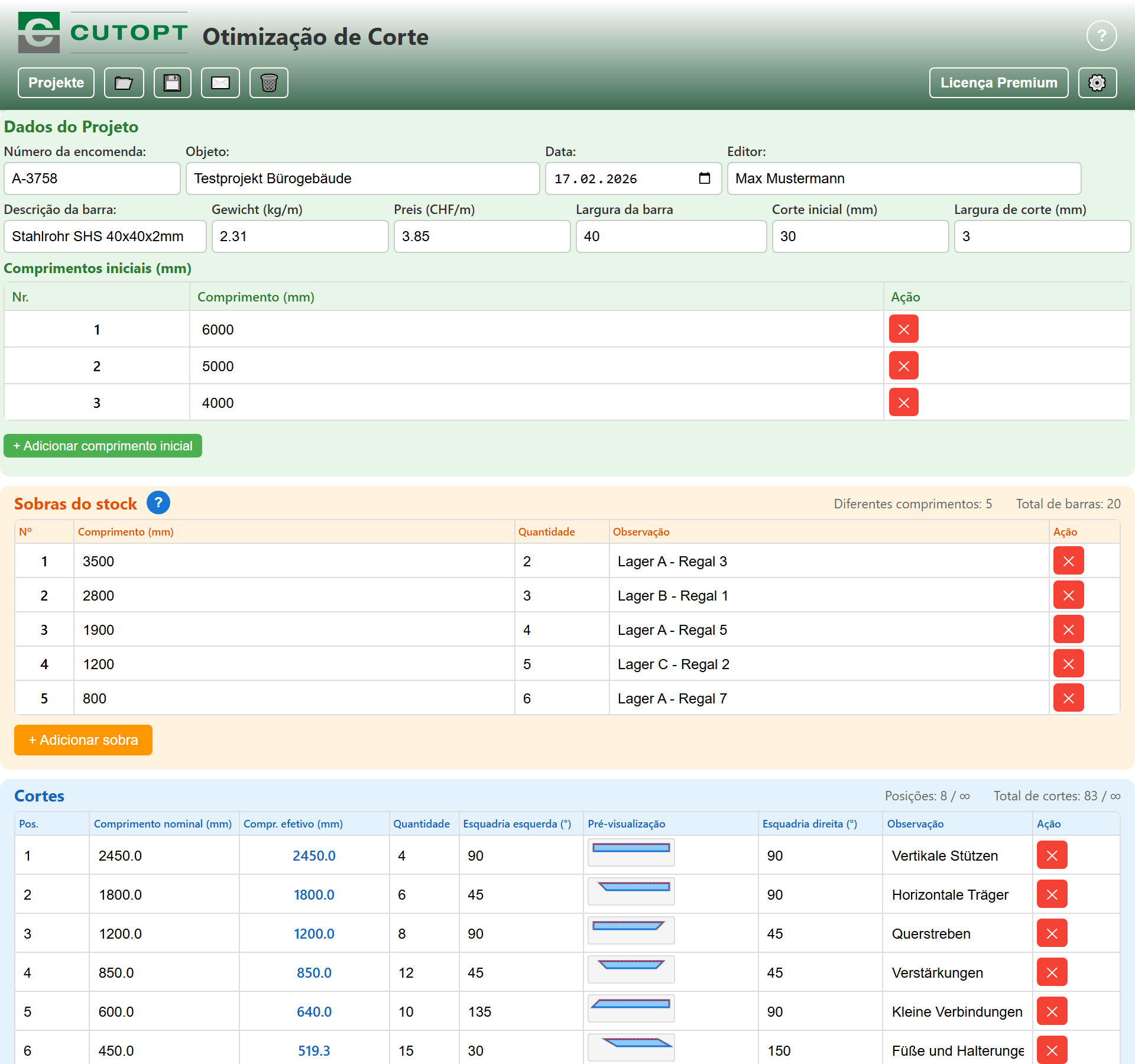Edit the Largura de corte field
This screenshot has height=1064, width=1135.
[1042, 236]
